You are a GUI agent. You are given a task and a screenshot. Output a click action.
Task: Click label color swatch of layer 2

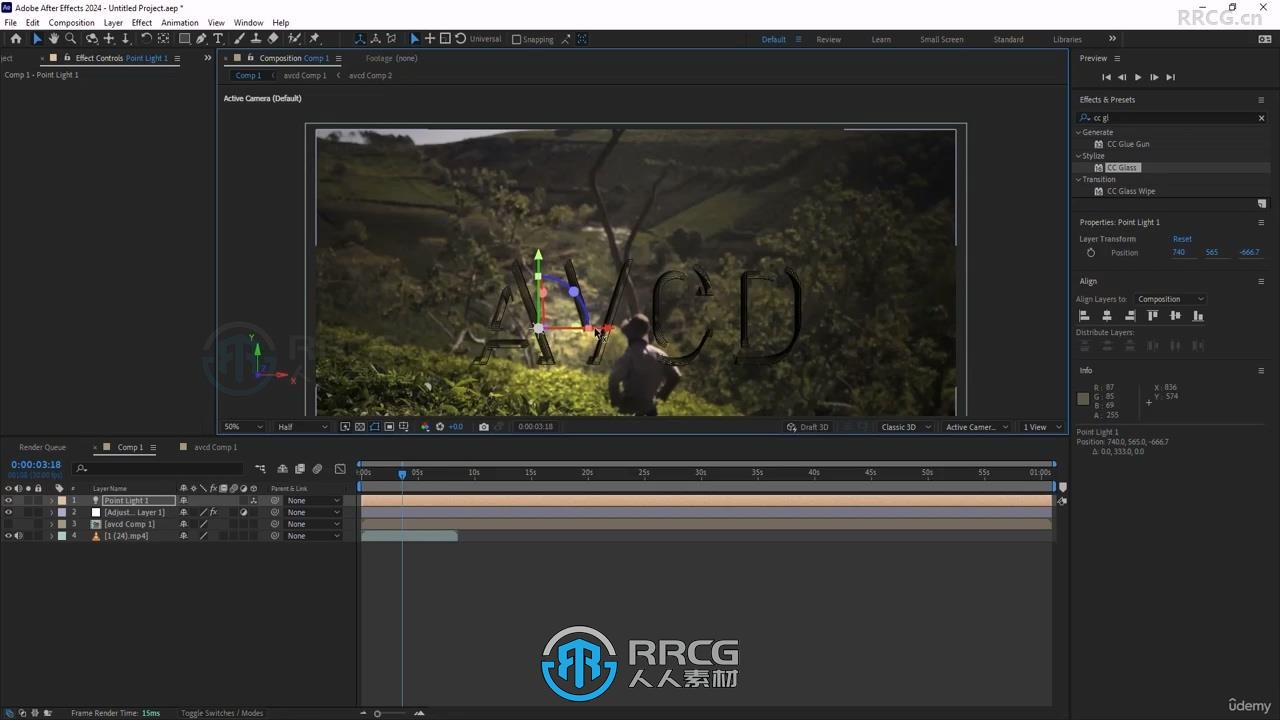coord(62,512)
